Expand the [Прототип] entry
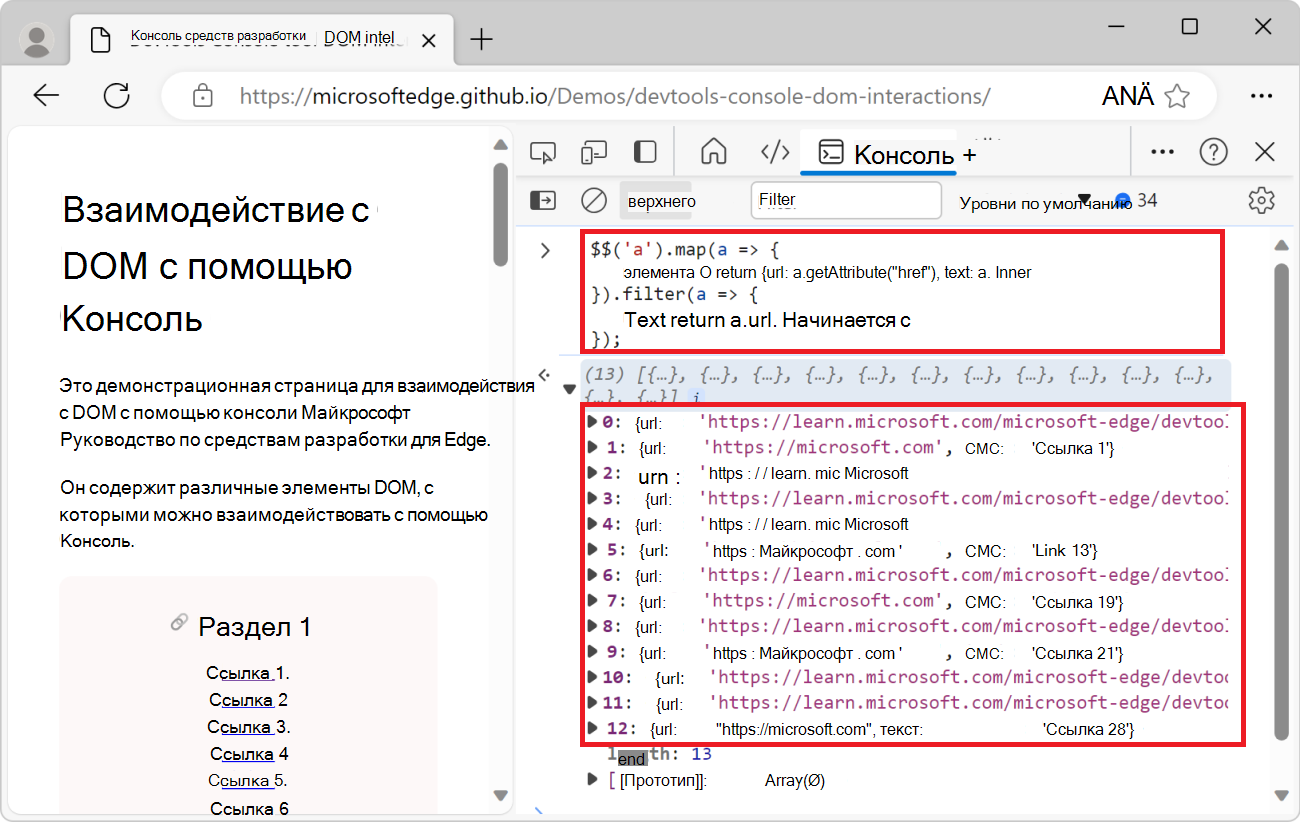The image size is (1300, 822). pos(592,780)
